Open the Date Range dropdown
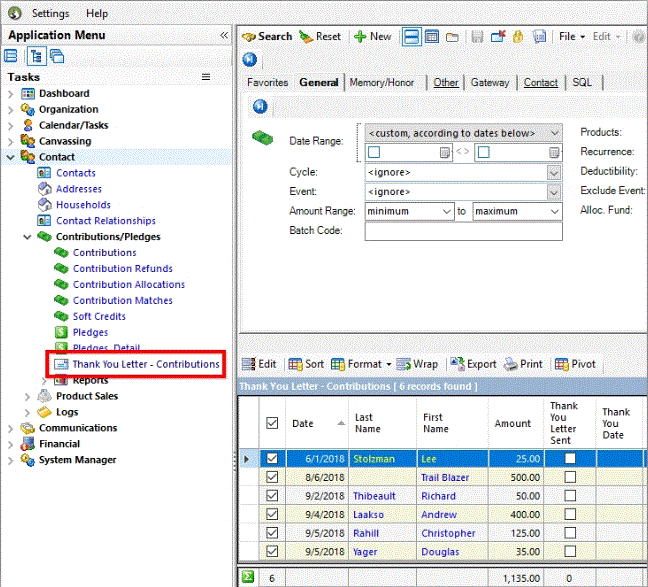This screenshot has width=648, height=587. point(554,133)
